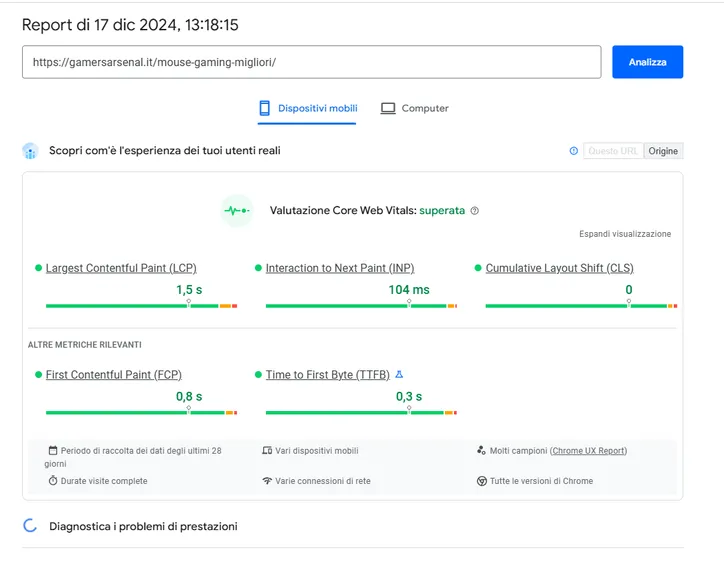Screen dimensions: 724x568
Task: Click the INP distribution bar
Action: pyautogui.click(x=361, y=306)
